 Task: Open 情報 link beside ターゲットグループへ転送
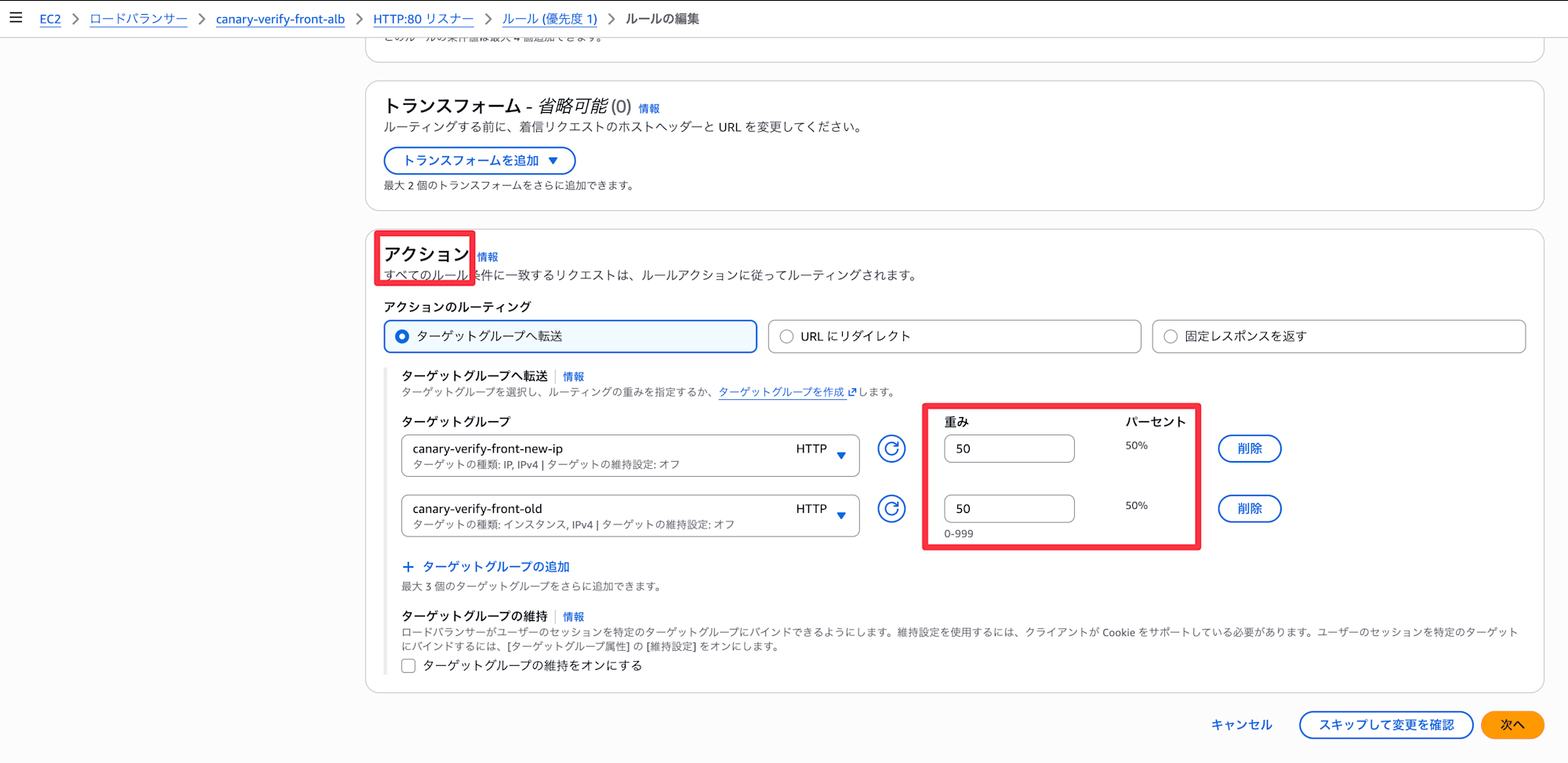(x=573, y=377)
